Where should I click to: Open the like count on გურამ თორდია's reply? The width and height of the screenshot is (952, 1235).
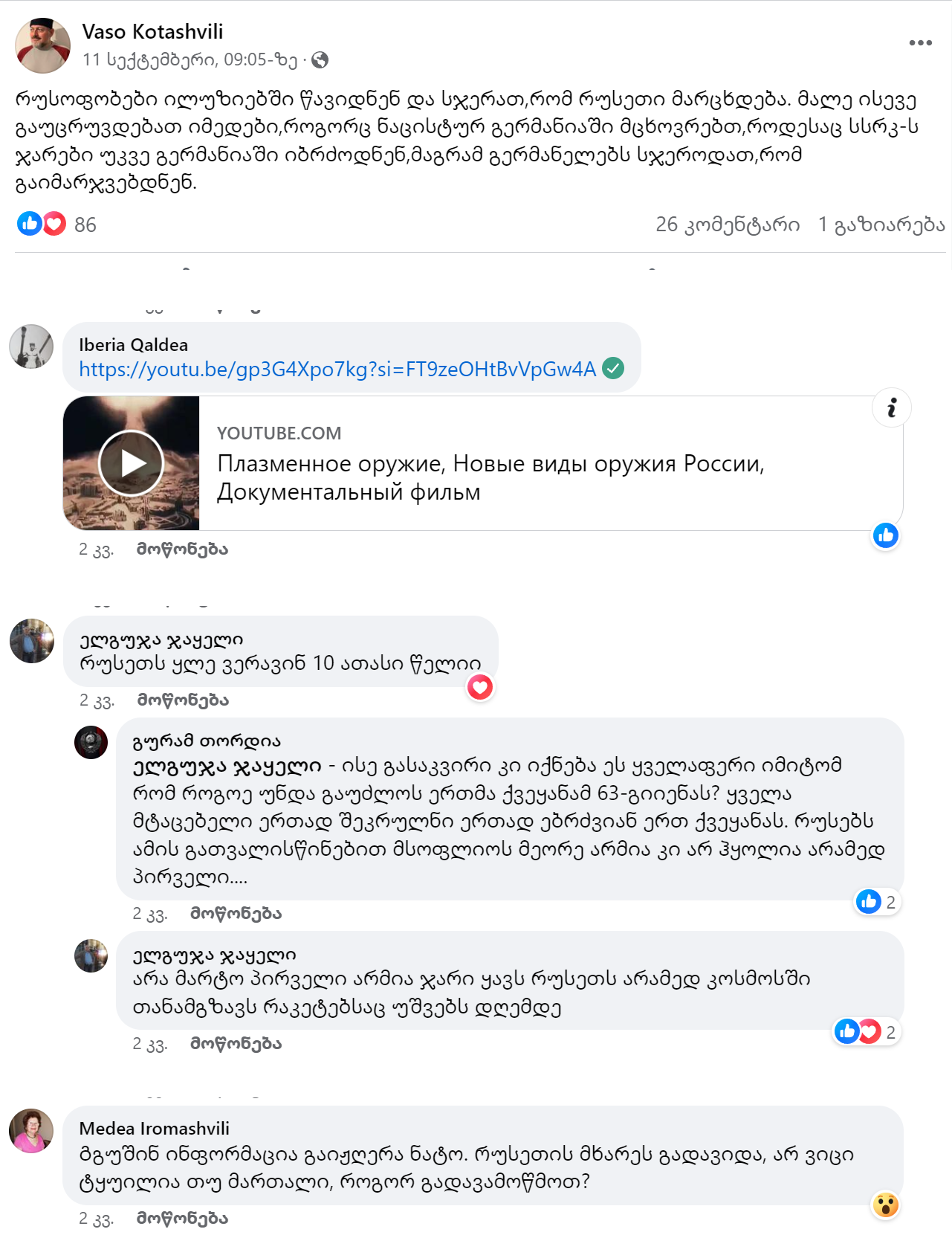point(877,902)
